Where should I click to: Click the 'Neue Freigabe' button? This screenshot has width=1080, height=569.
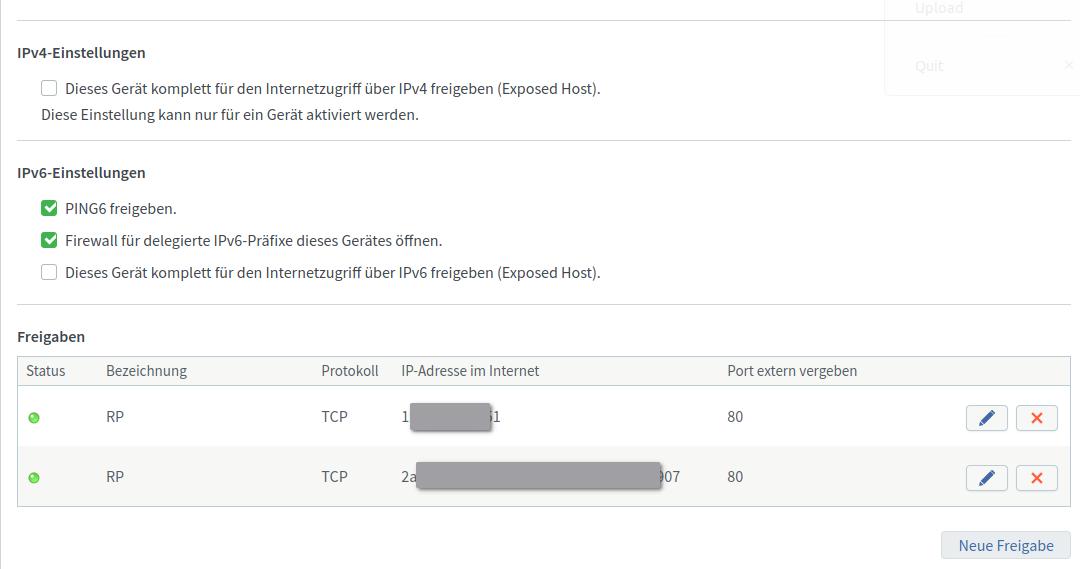[1005, 546]
